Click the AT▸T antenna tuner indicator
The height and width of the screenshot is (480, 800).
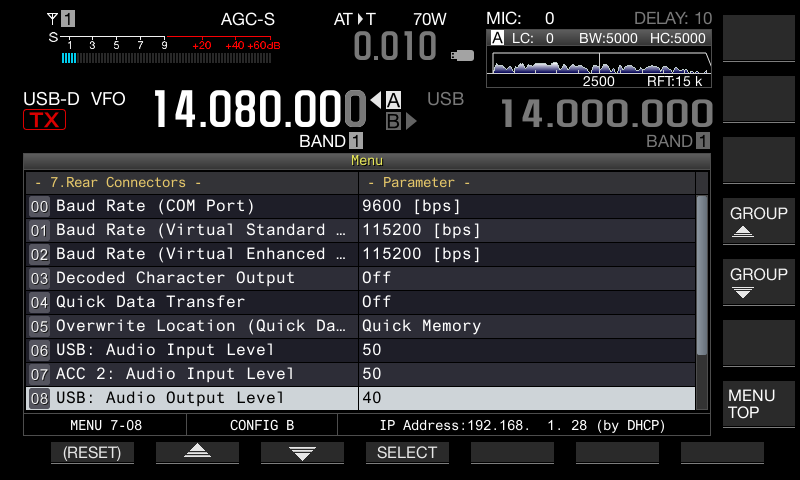coord(355,19)
